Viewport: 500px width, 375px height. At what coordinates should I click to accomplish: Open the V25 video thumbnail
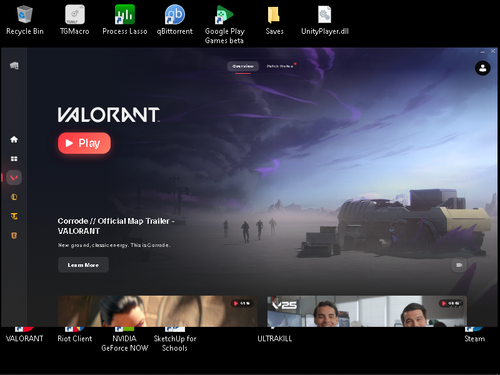[367, 311]
